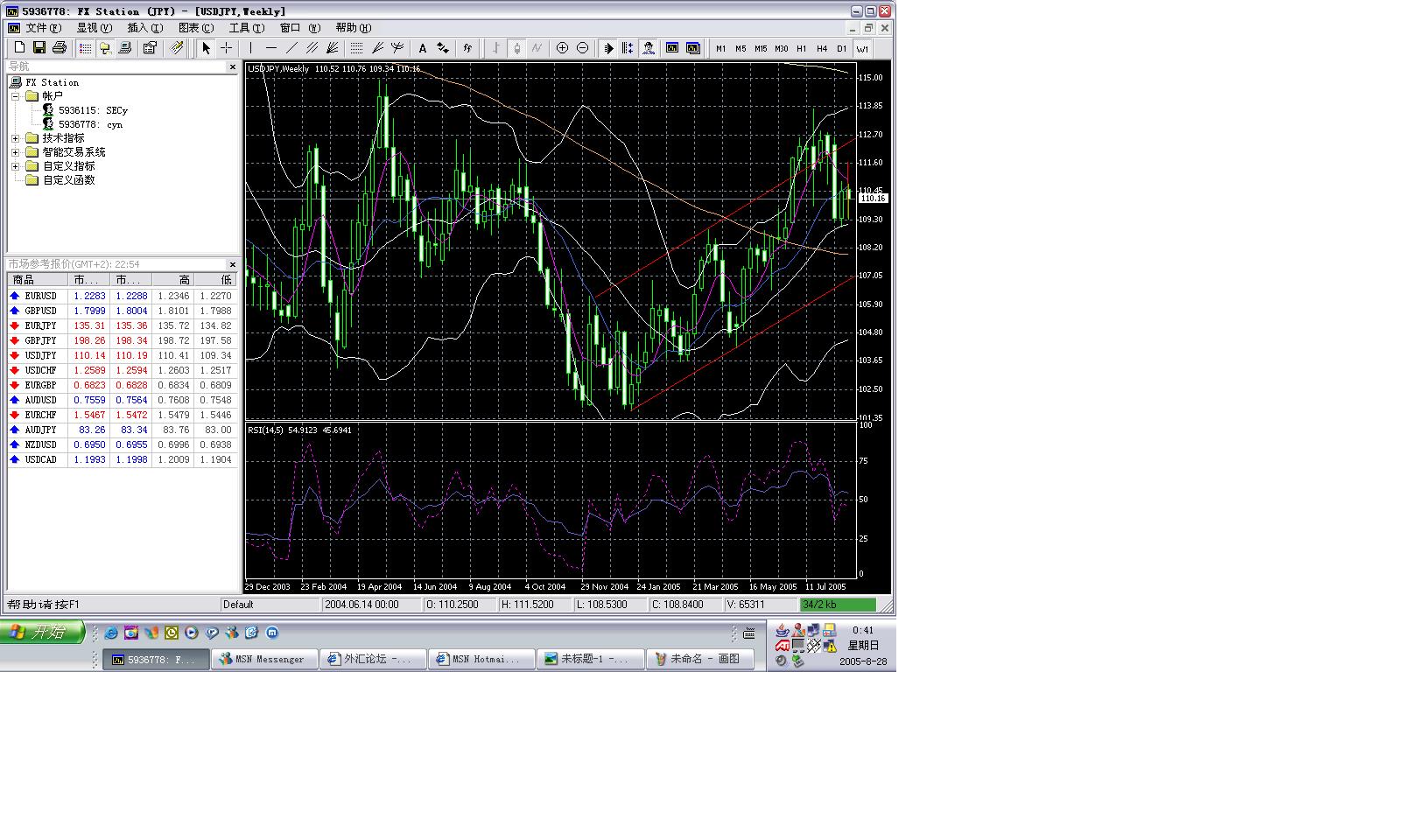Open chart properties from the toolbar
The image size is (1418, 840).
(x=150, y=48)
